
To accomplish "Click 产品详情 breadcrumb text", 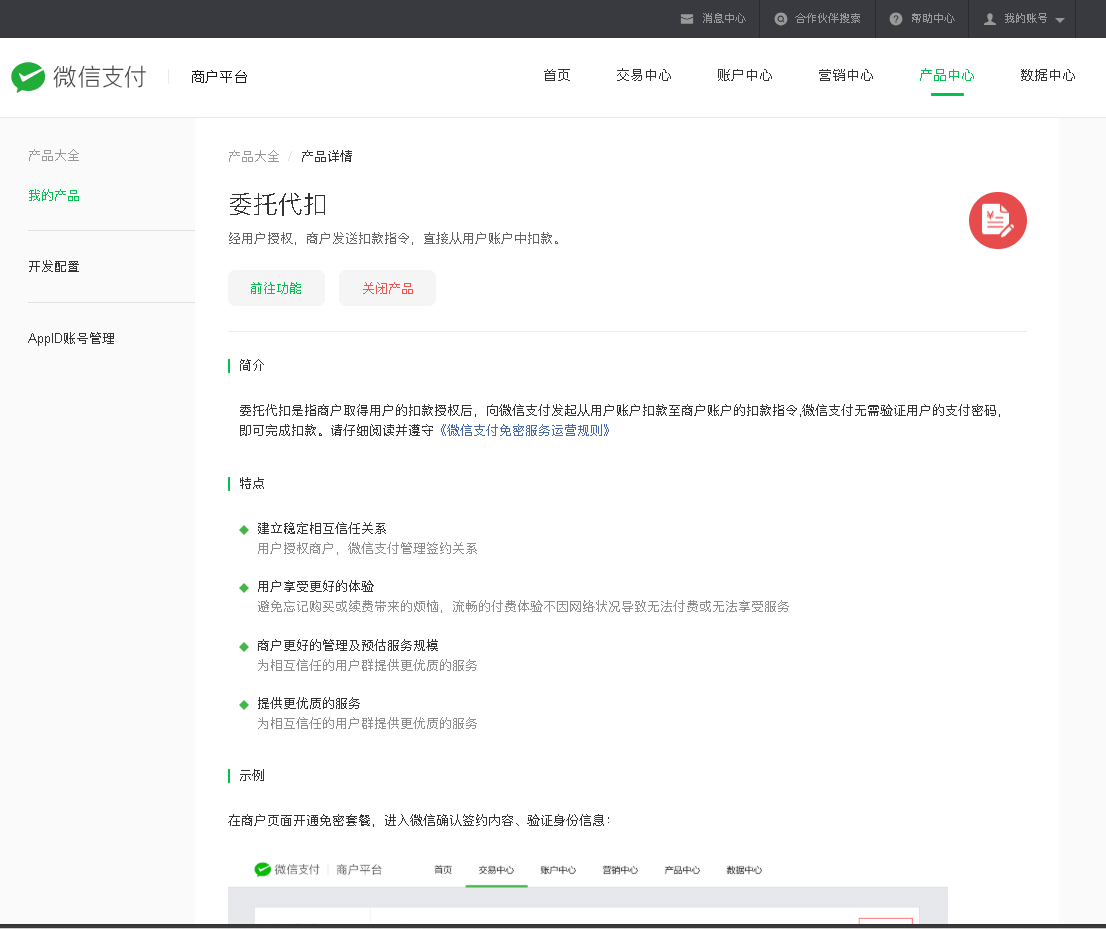I will [327, 157].
